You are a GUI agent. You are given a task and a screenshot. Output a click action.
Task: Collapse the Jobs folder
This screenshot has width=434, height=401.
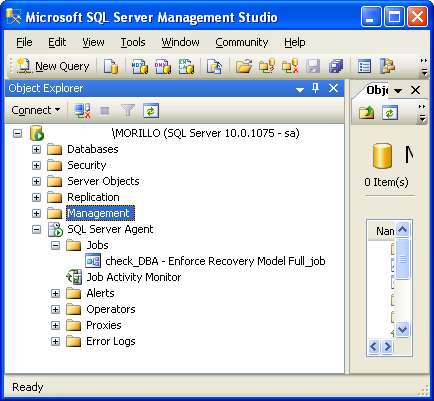pyautogui.click(x=56, y=246)
